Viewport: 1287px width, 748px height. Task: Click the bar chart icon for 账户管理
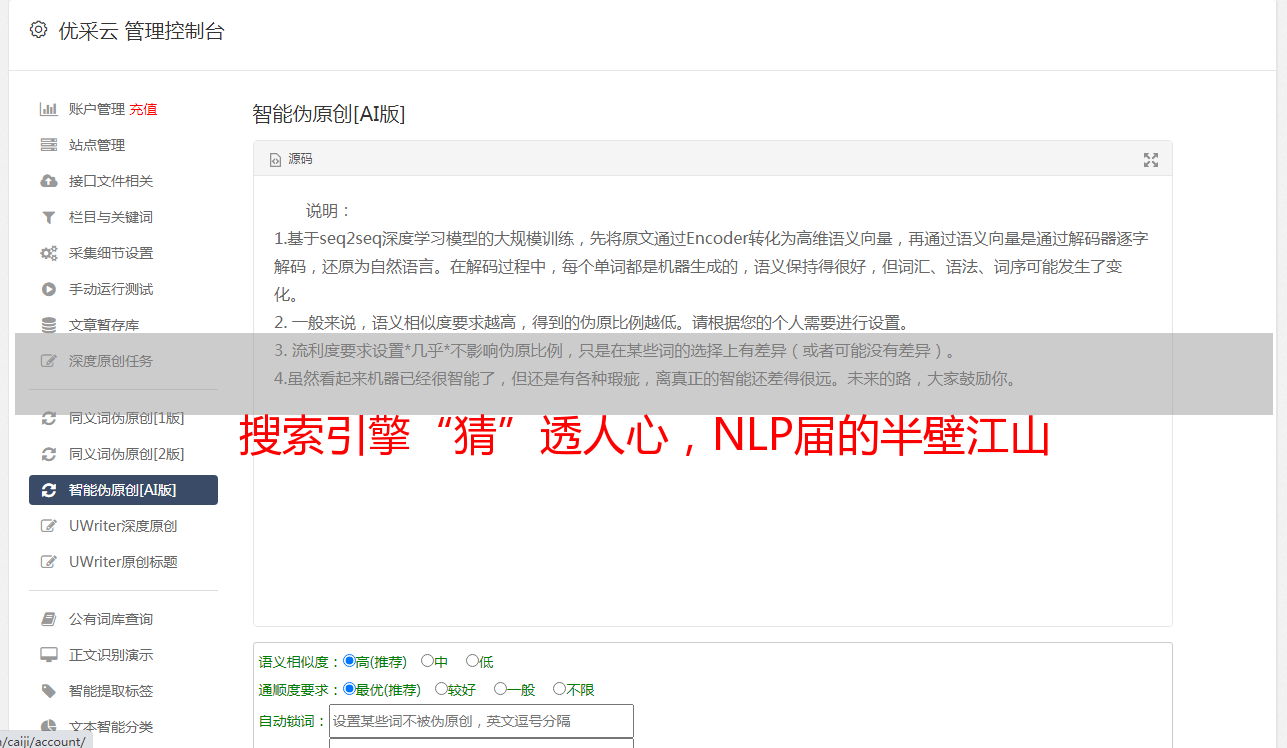pyautogui.click(x=48, y=109)
